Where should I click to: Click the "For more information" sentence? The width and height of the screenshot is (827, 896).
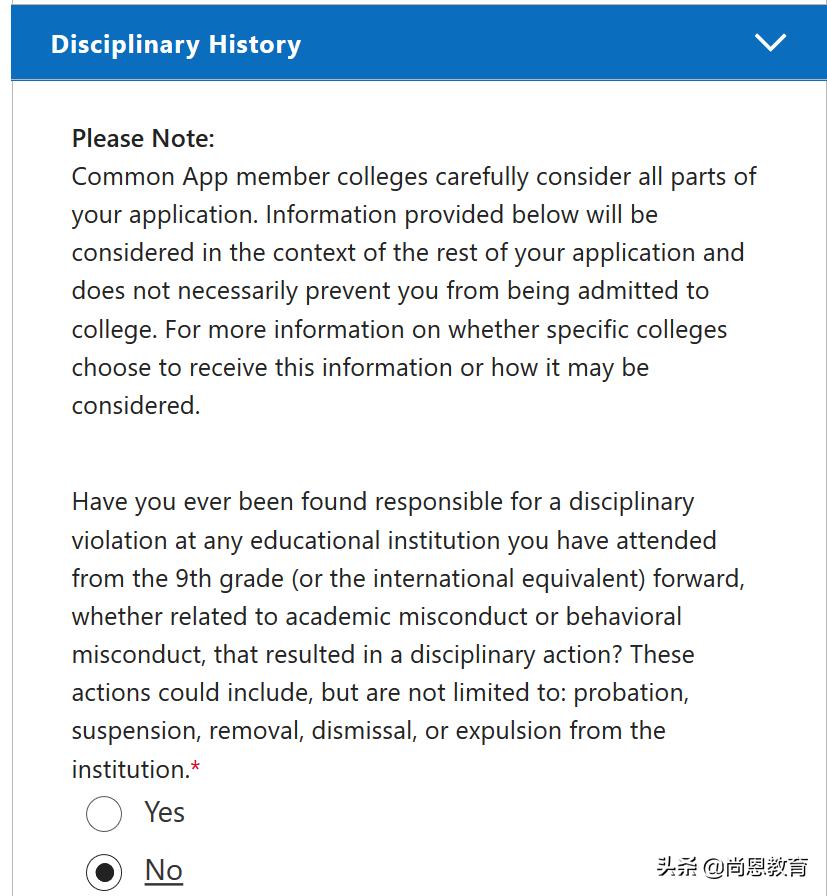pyautogui.click(x=300, y=330)
